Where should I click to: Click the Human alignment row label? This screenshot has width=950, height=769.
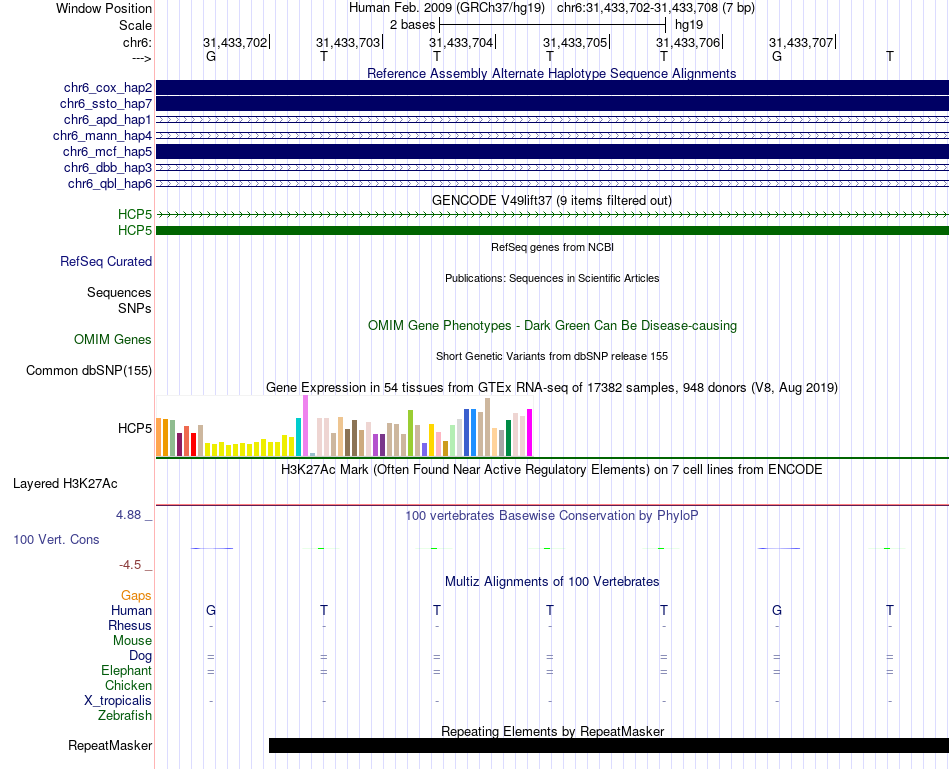tap(131, 610)
